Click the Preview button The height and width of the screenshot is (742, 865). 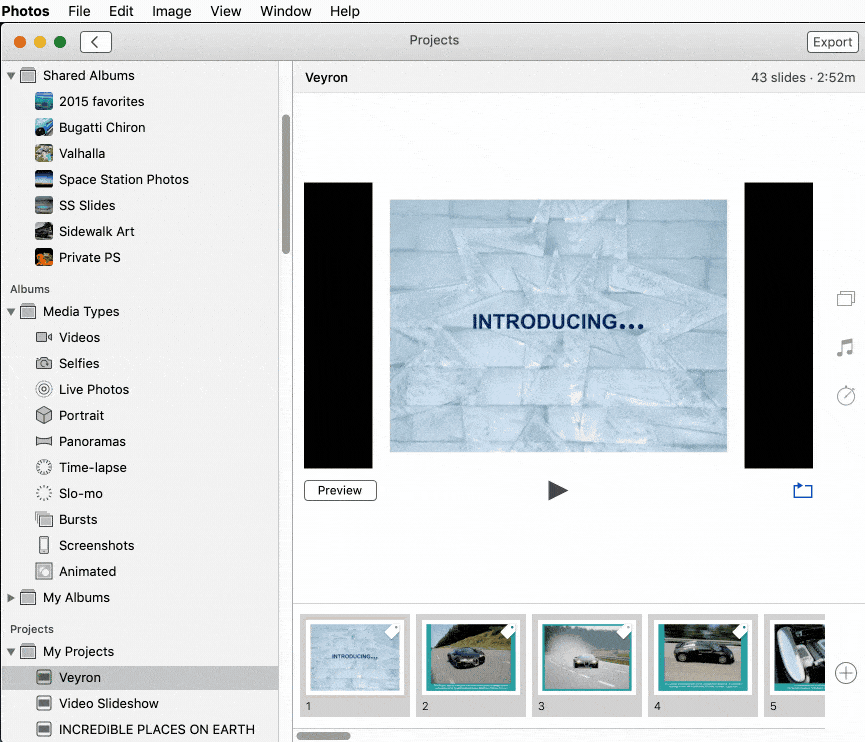pyautogui.click(x=340, y=490)
